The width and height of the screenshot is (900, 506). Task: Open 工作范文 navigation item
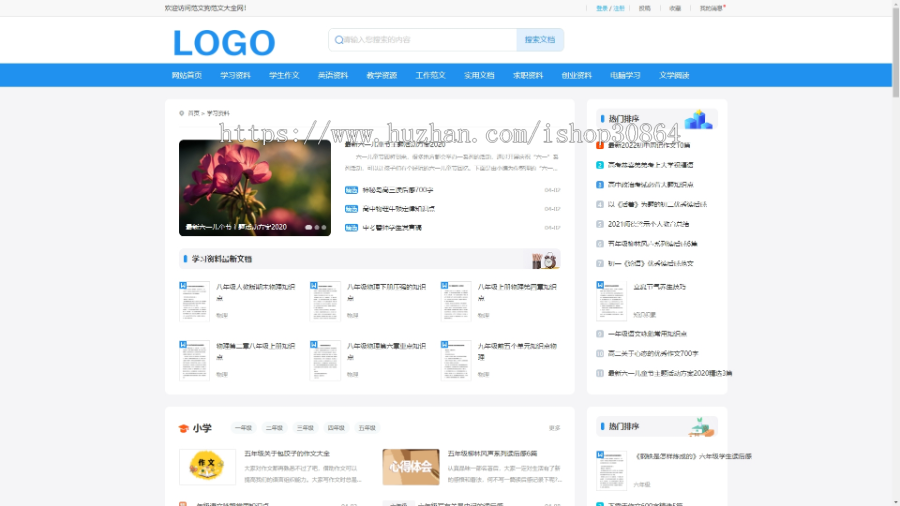(x=430, y=75)
